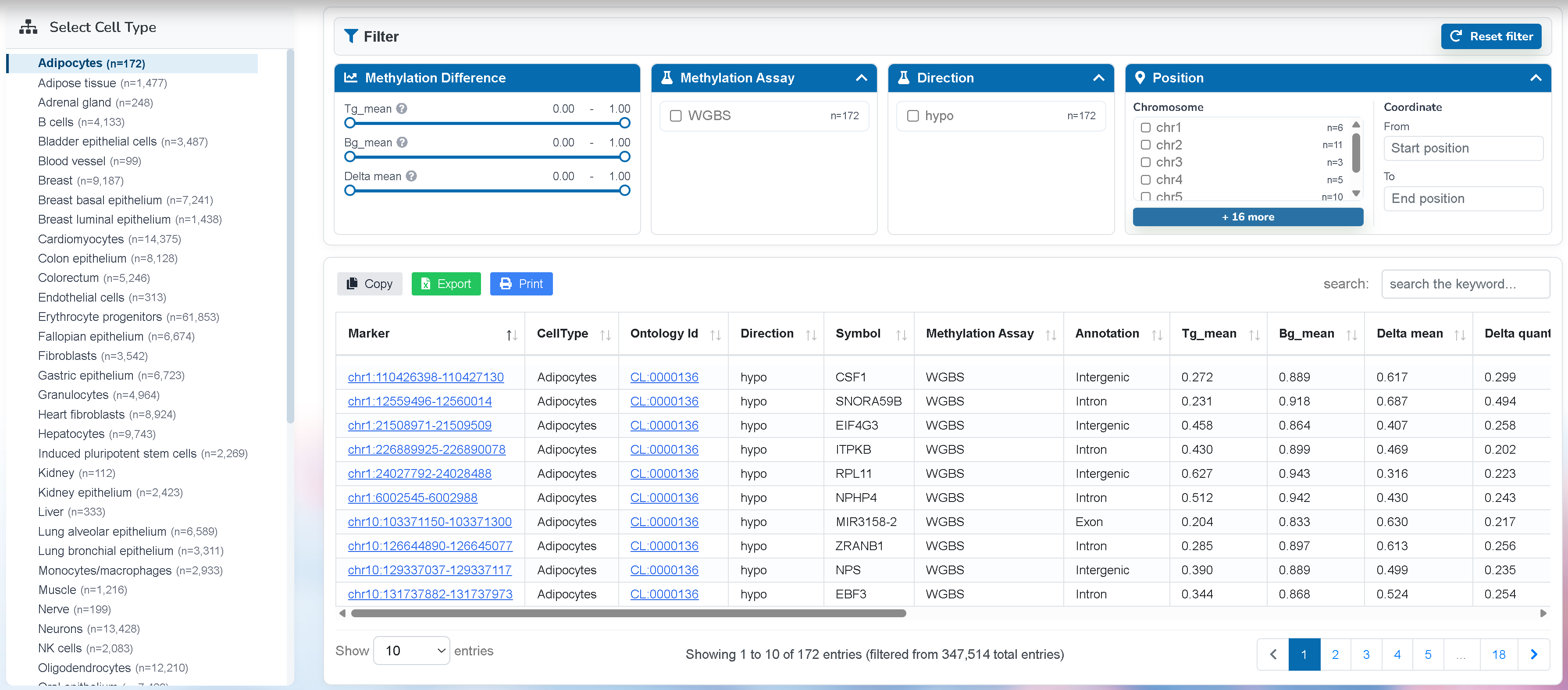This screenshot has width=1568, height=690.
Task: Sort by the Tg_mean column arrows
Action: click(x=1254, y=334)
